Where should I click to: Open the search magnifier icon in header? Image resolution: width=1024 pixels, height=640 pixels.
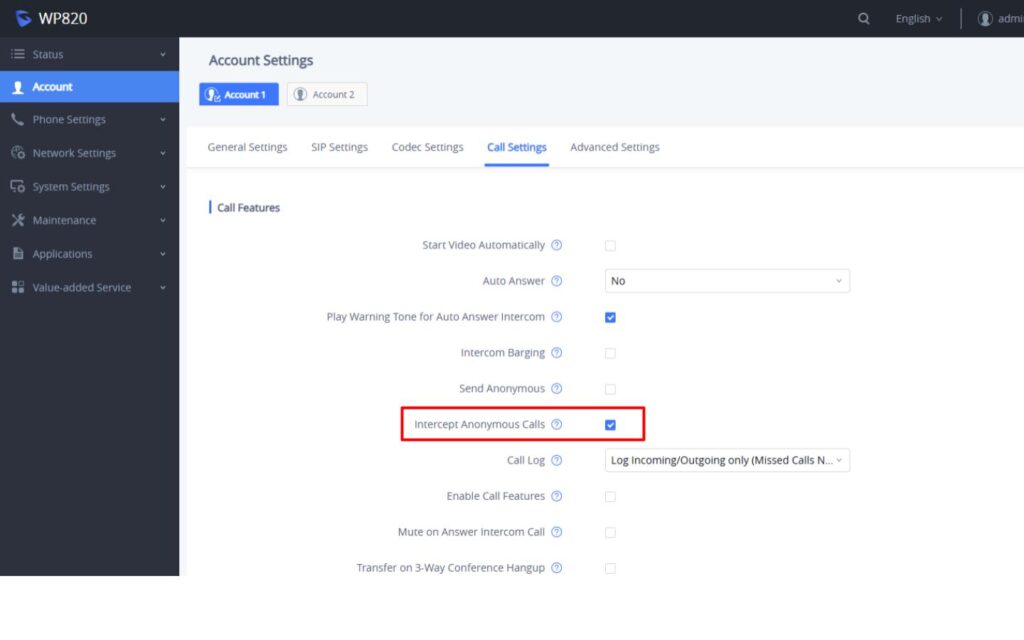[863, 19]
